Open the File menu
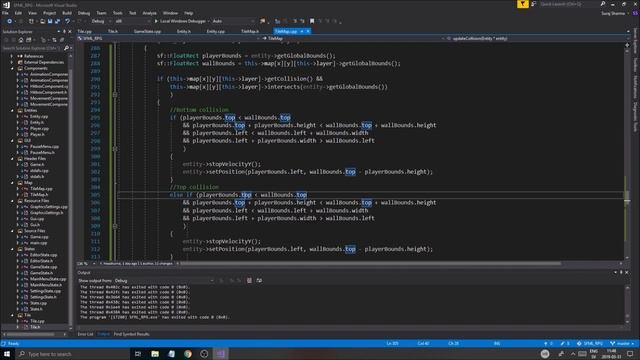640x360 pixels. (5, 13)
